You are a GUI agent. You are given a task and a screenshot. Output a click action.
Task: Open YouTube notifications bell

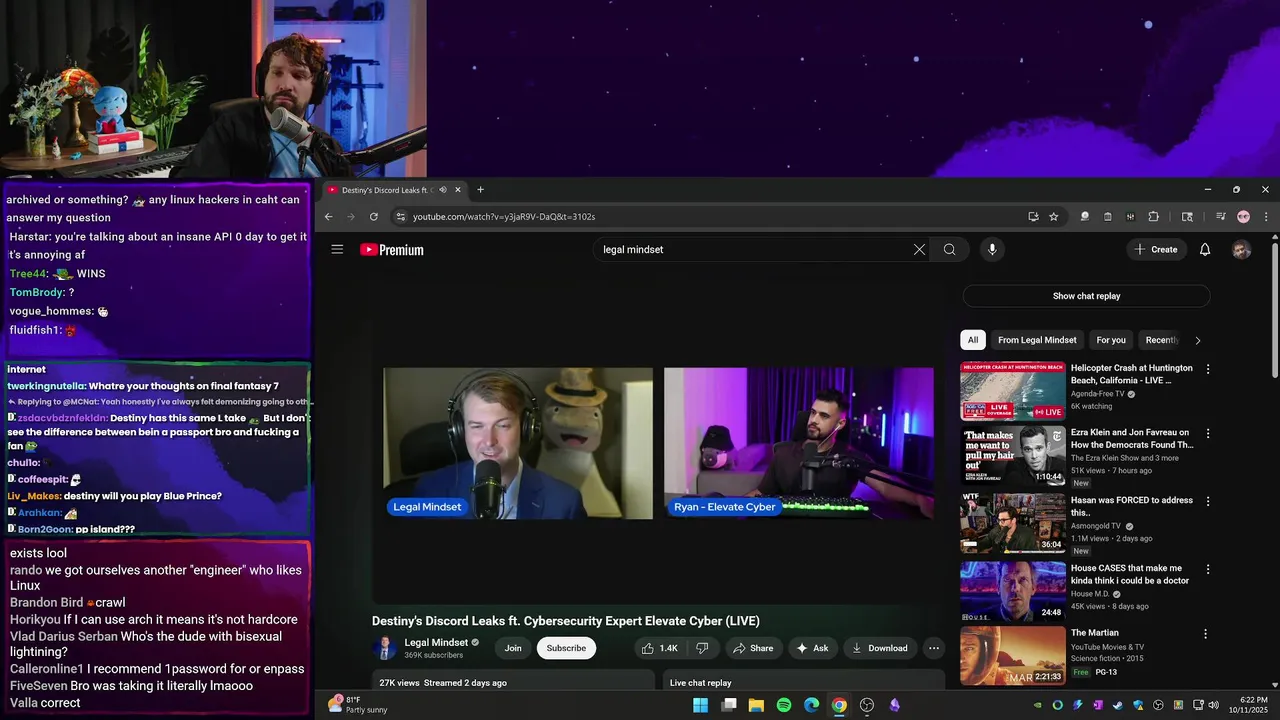pos(1205,250)
